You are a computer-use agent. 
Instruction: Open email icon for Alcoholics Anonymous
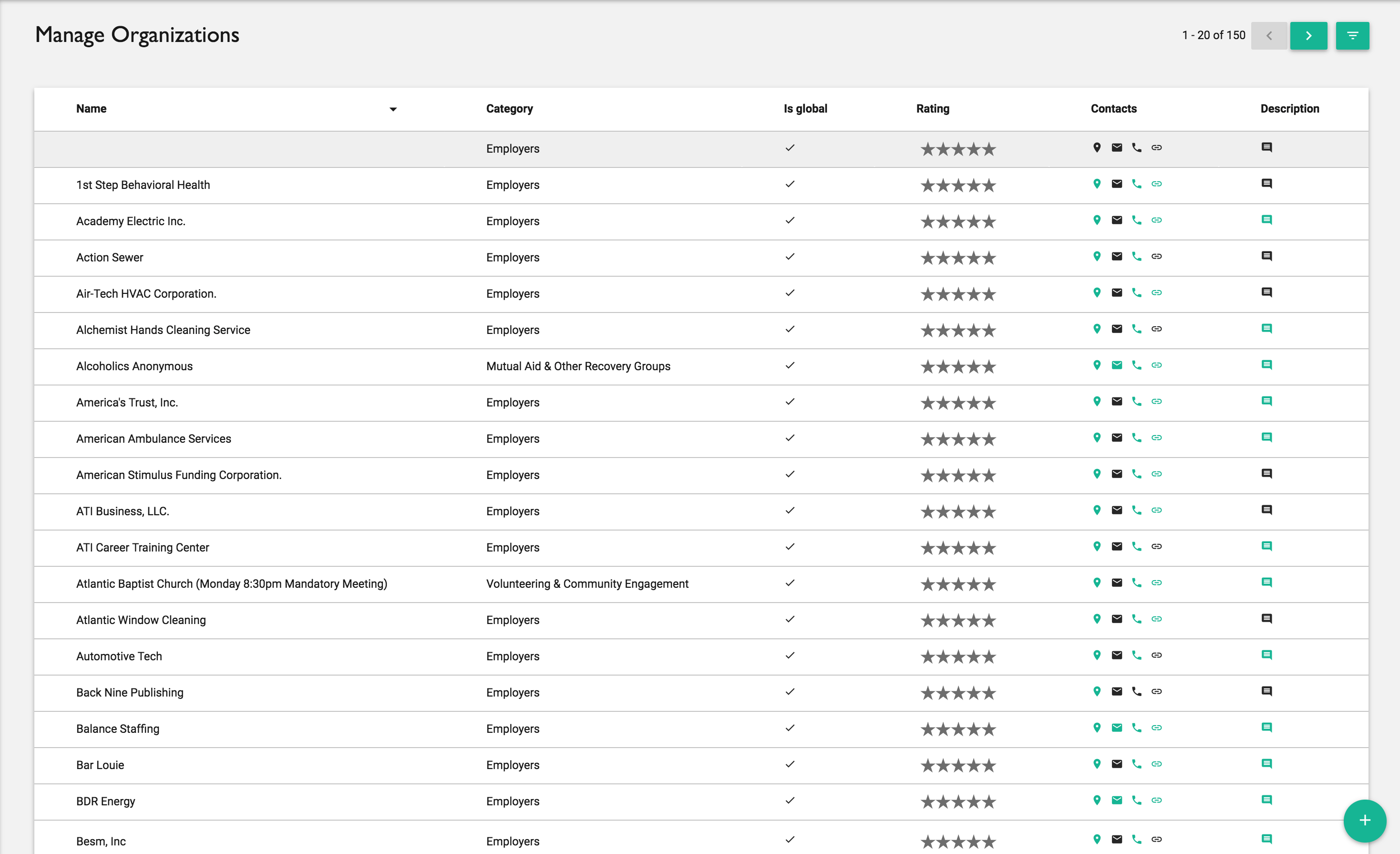click(1116, 365)
